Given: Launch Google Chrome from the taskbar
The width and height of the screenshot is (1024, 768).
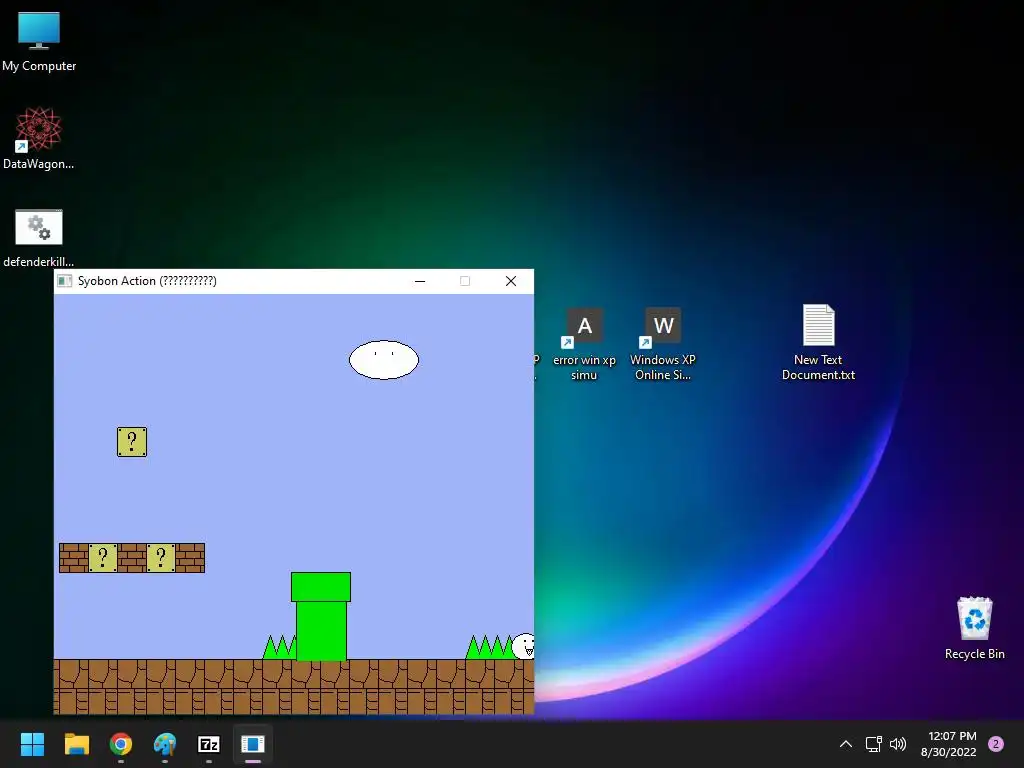Looking at the screenshot, I should [x=121, y=744].
